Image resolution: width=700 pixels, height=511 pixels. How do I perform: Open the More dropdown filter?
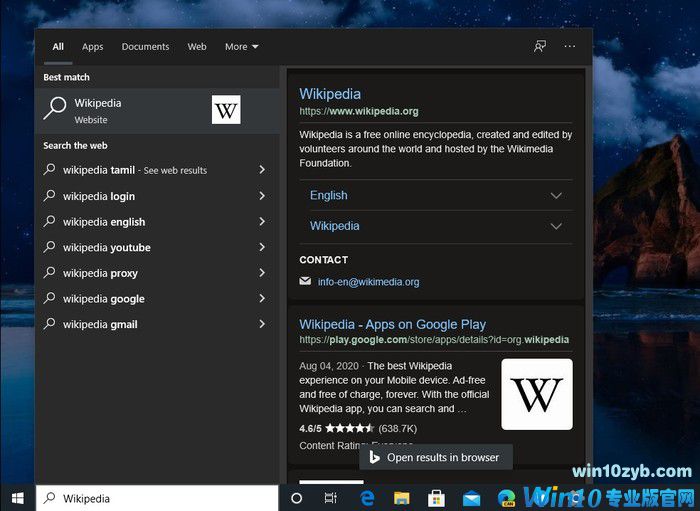click(x=241, y=47)
